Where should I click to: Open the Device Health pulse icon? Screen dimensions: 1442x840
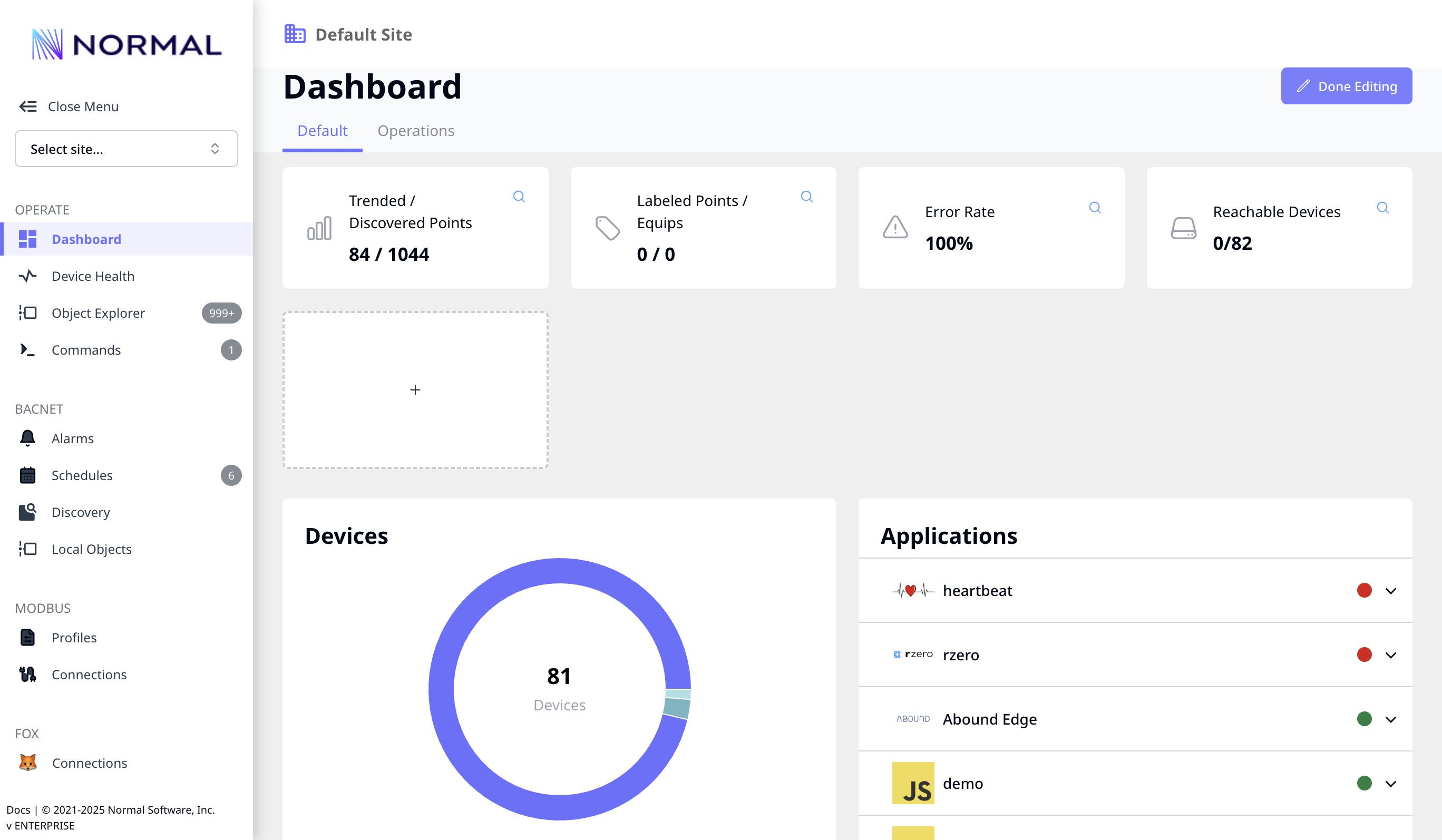[27, 276]
